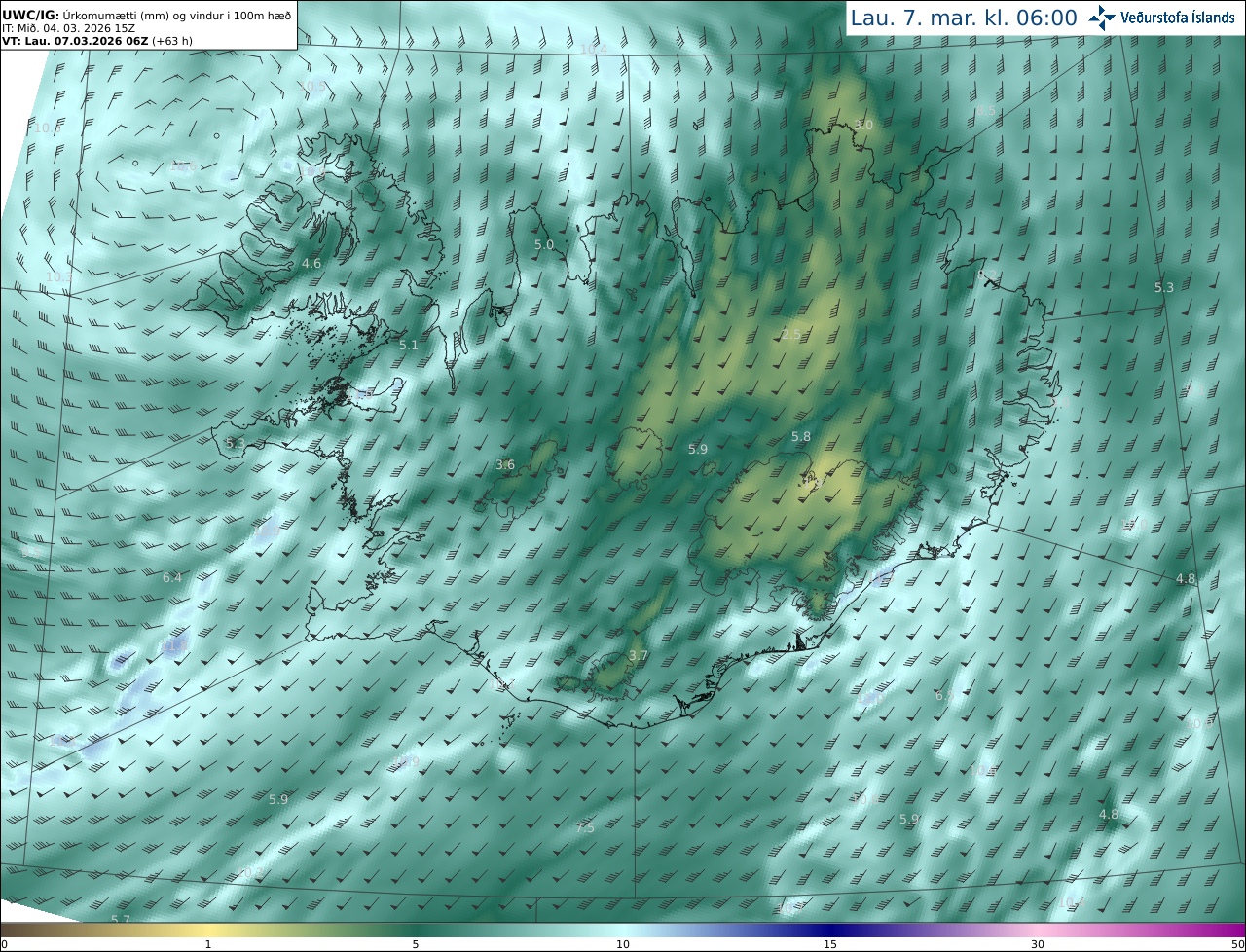This screenshot has width=1246, height=952.
Task: Click the '3.6' value on Langjökull
Action: [505, 464]
